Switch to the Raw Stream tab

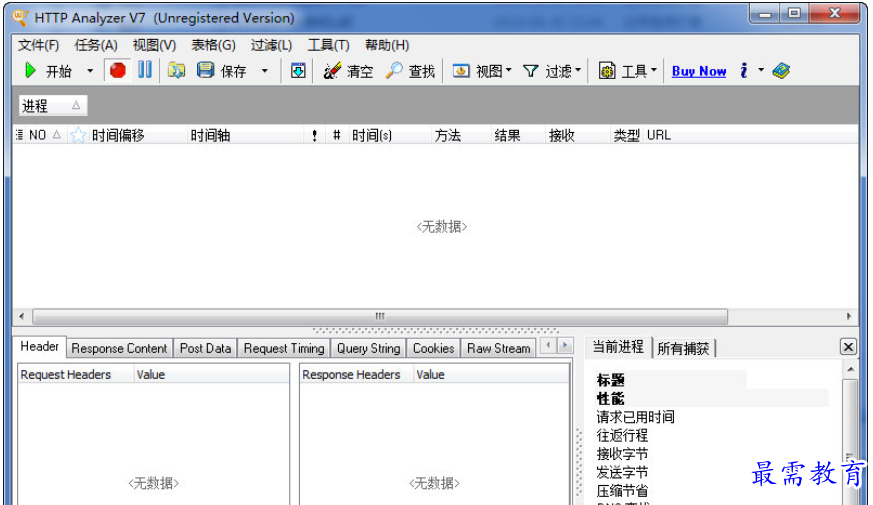click(x=499, y=349)
